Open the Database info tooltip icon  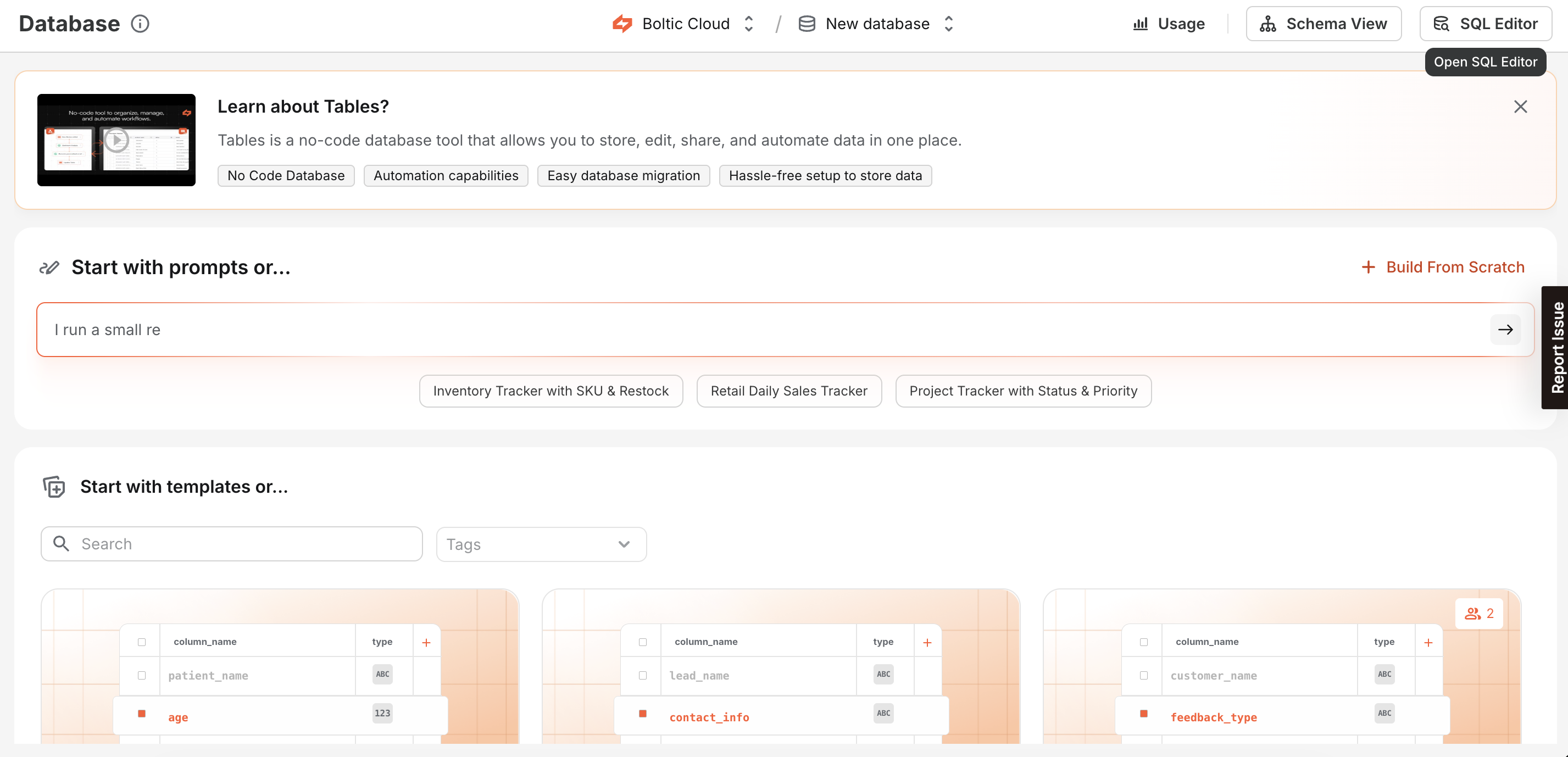tap(141, 24)
